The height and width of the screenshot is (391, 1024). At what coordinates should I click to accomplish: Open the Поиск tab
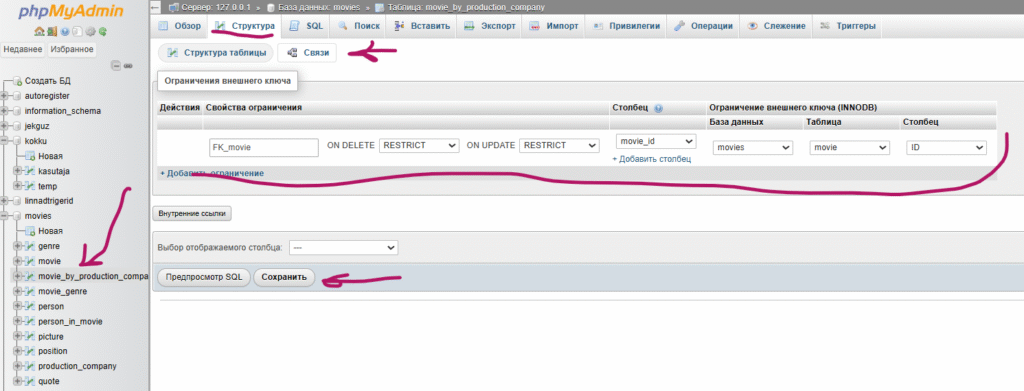[359, 27]
